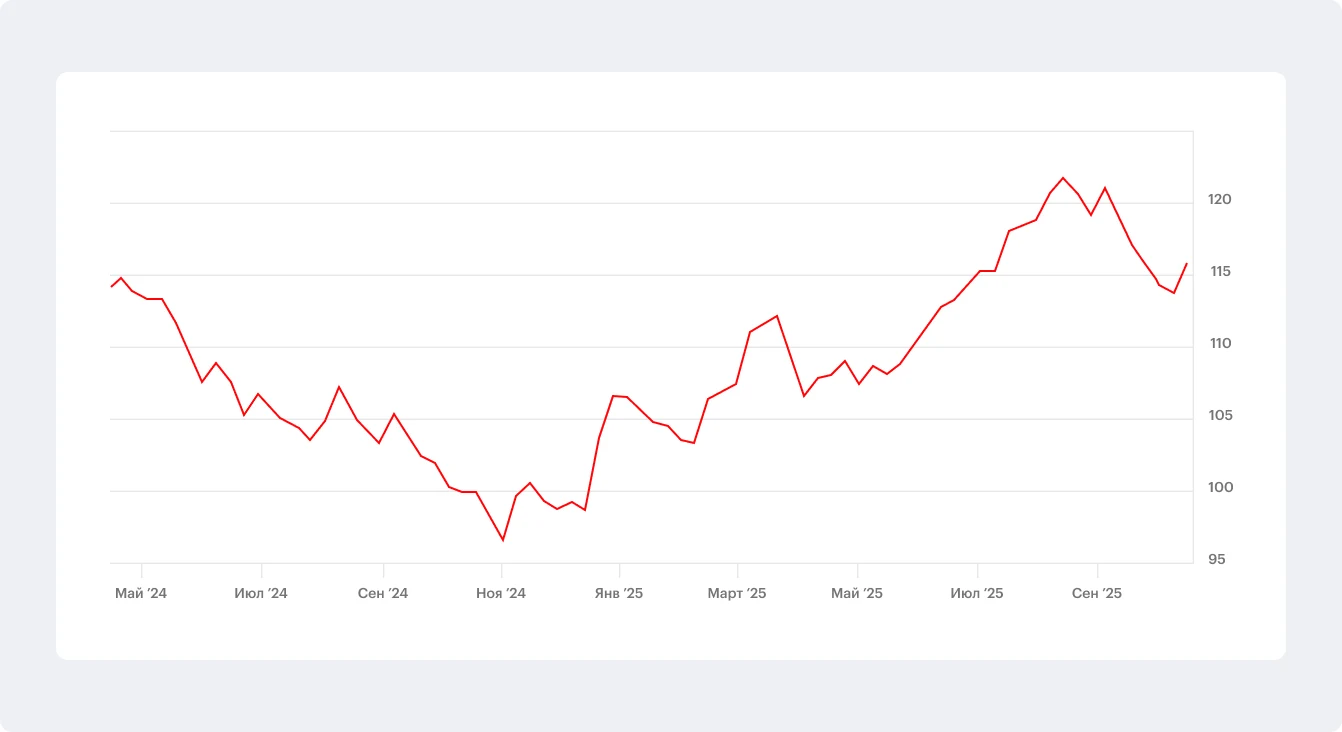
Task: Click the 95 value on the y-axis
Action: [1216, 560]
